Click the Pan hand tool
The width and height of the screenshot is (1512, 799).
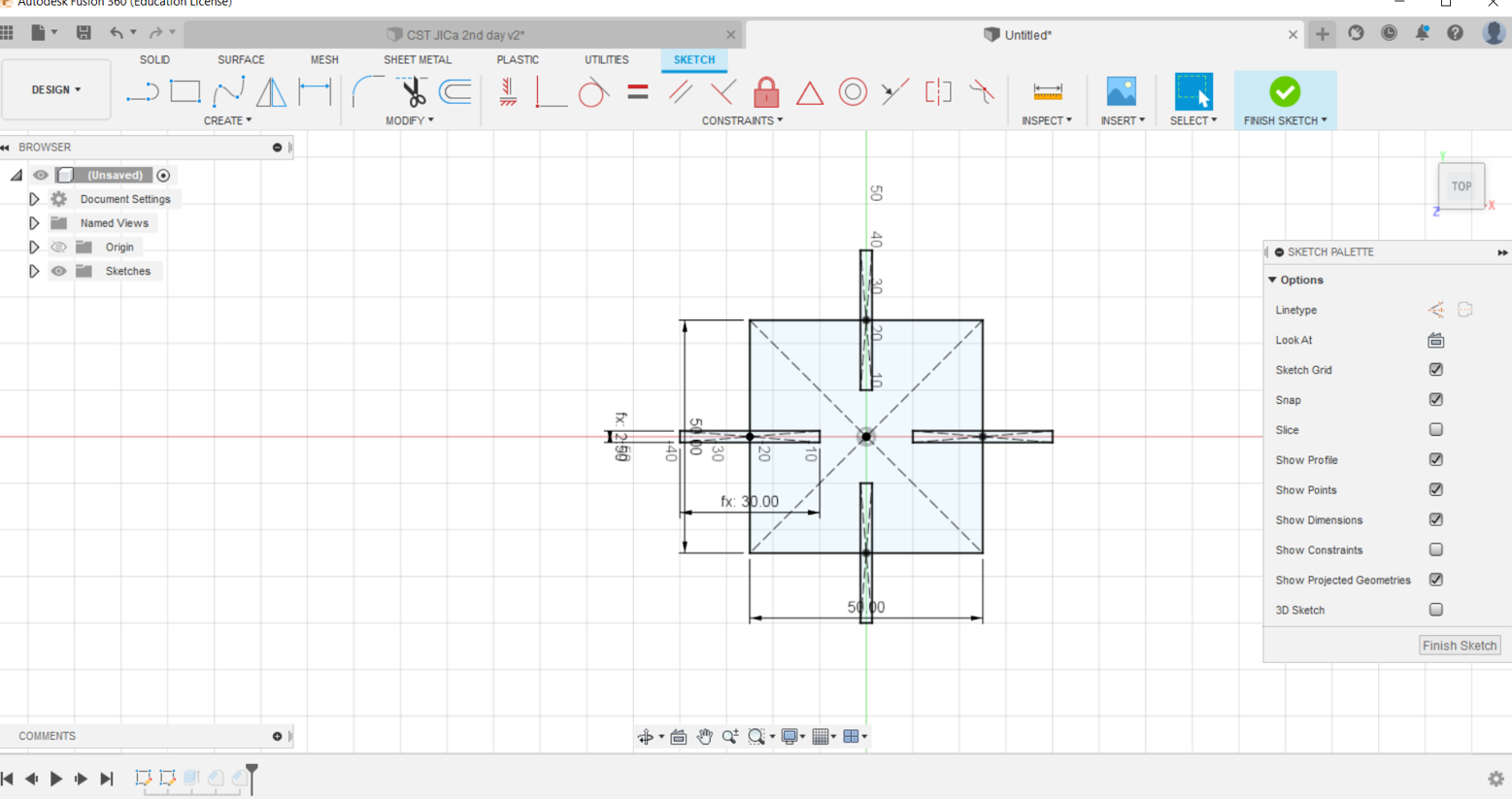click(704, 737)
